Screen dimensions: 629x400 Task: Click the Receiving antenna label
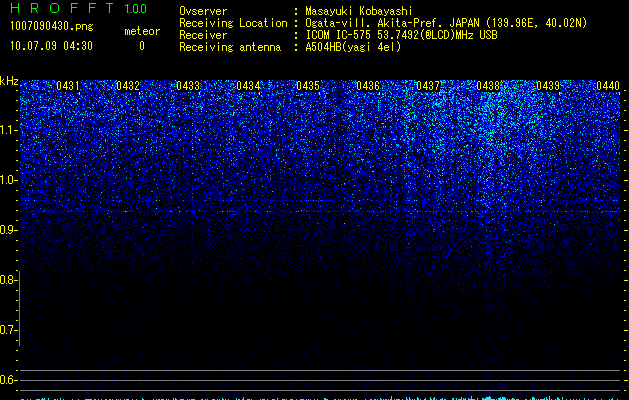coord(230,47)
